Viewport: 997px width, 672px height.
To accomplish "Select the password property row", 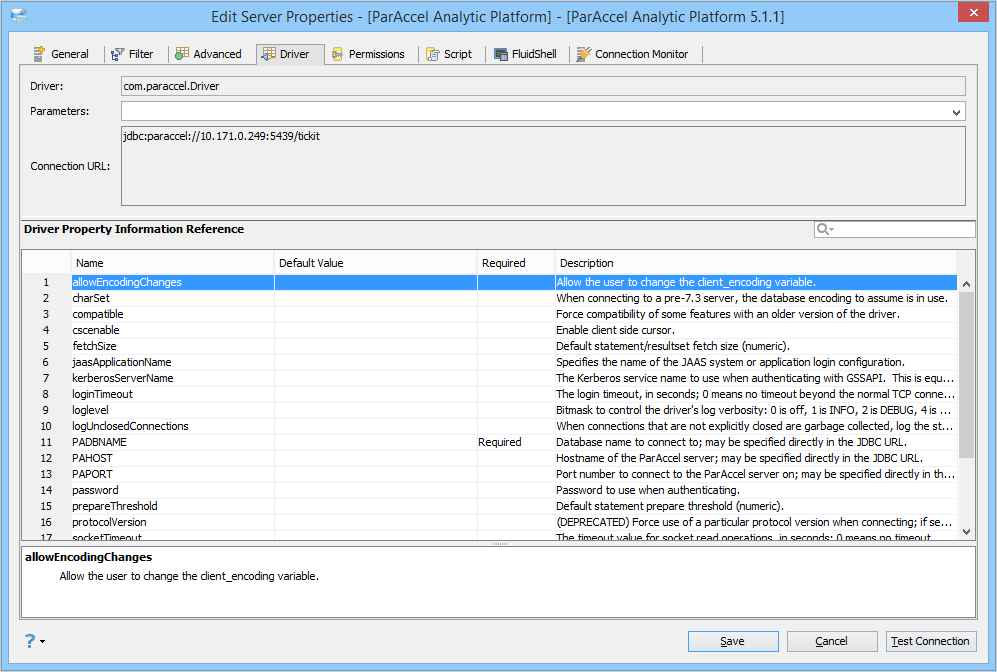I will tap(490, 490).
